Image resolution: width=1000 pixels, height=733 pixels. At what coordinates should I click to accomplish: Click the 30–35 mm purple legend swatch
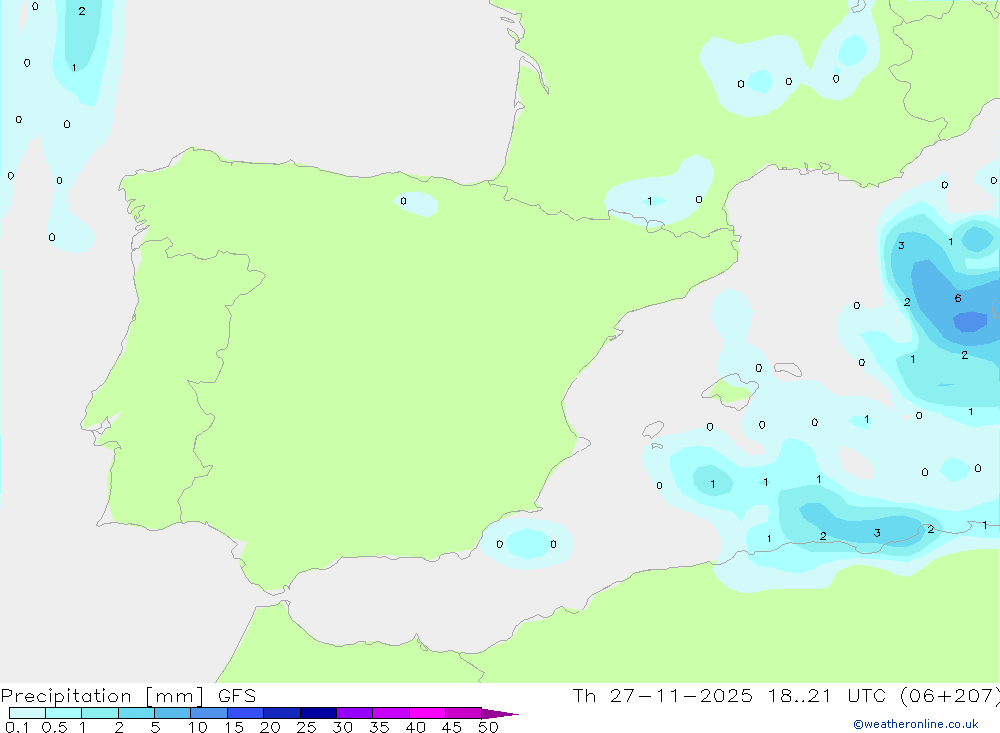coord(355,713)
